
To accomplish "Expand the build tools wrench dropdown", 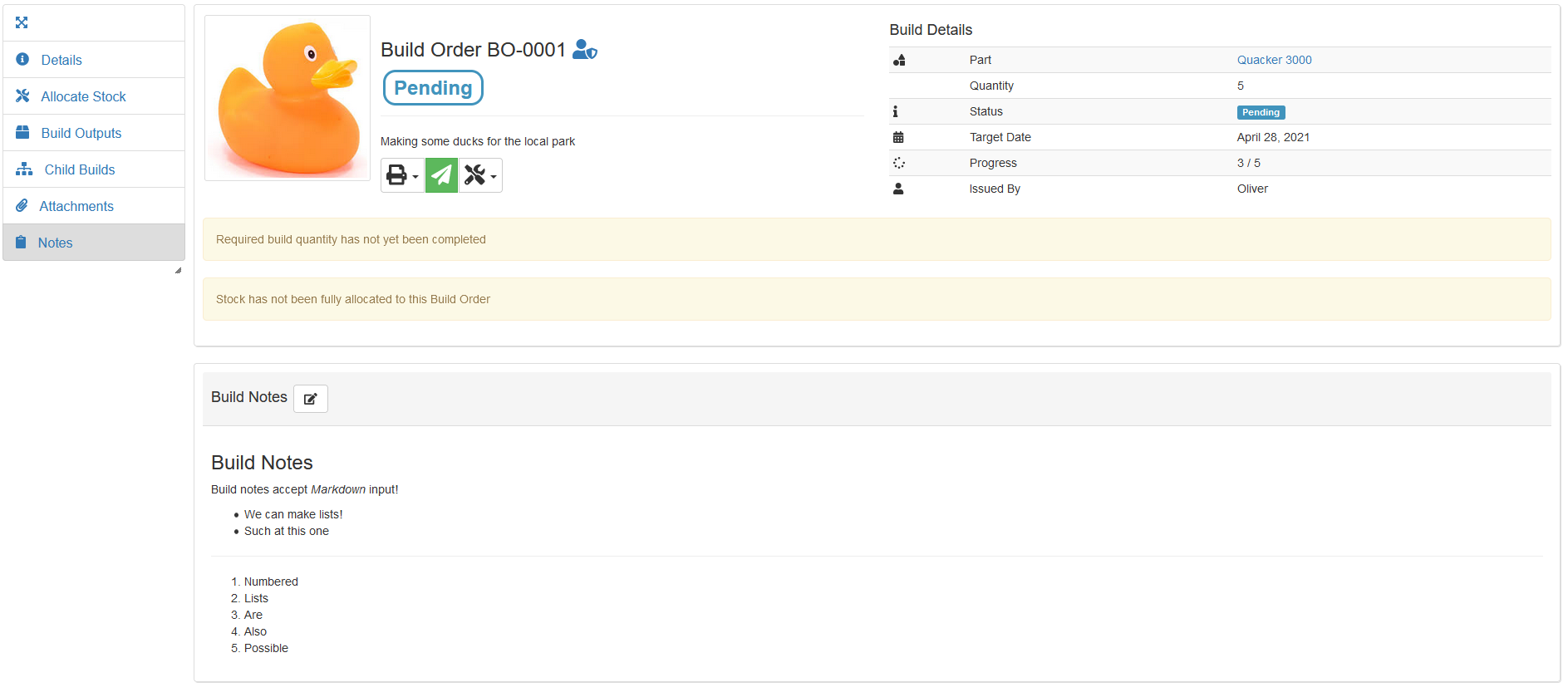I will coord(480,175).
